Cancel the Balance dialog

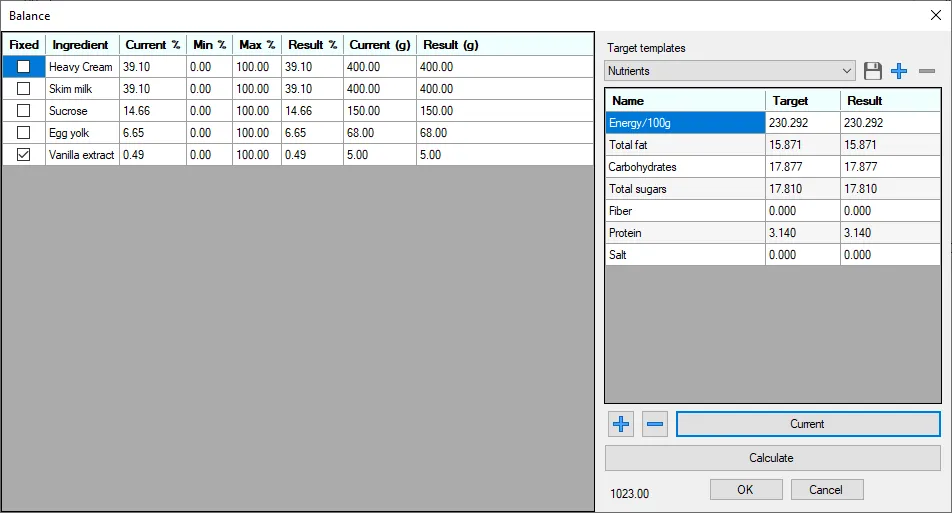(827, 489)
